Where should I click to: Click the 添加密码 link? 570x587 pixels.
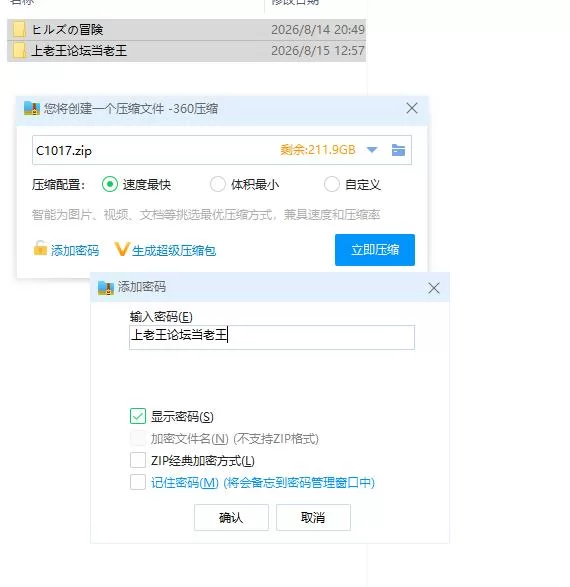[x=75, y=250]
